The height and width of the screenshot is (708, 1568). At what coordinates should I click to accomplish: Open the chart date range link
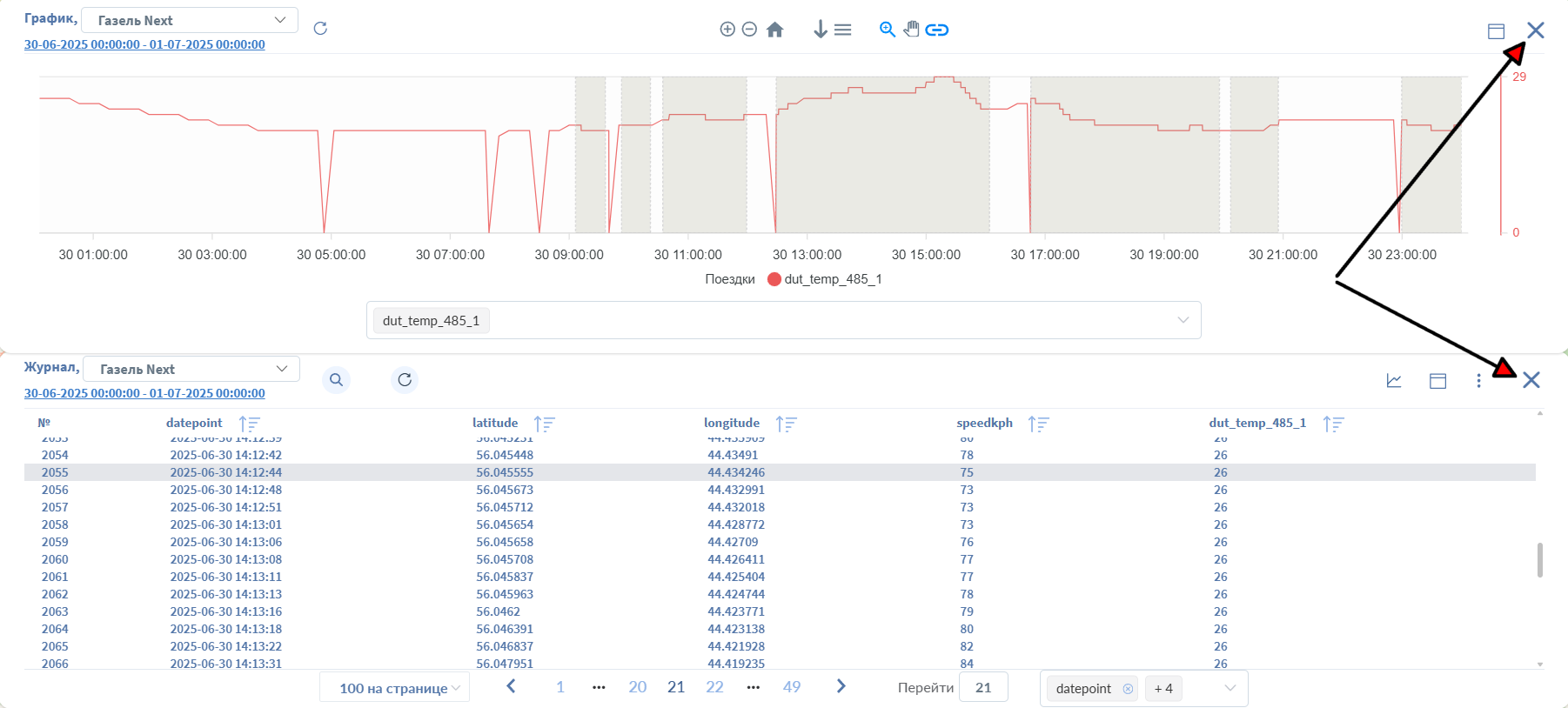(144, 44)
